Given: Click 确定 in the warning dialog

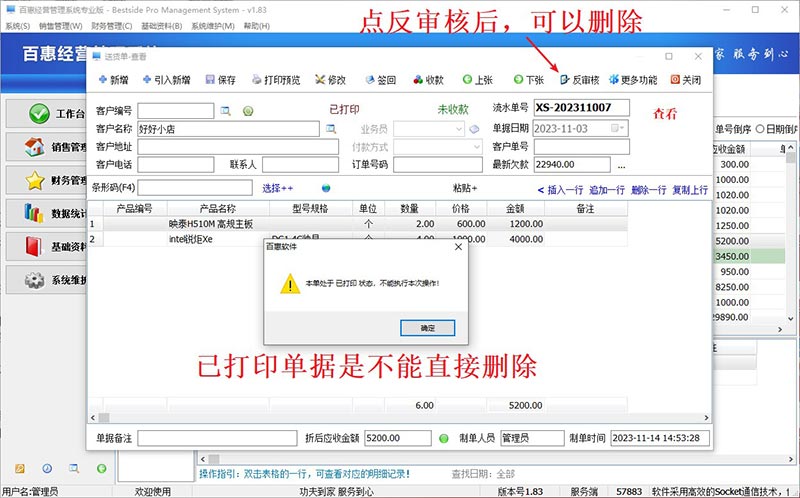Looking at the screenshot, I should point(428,328).
